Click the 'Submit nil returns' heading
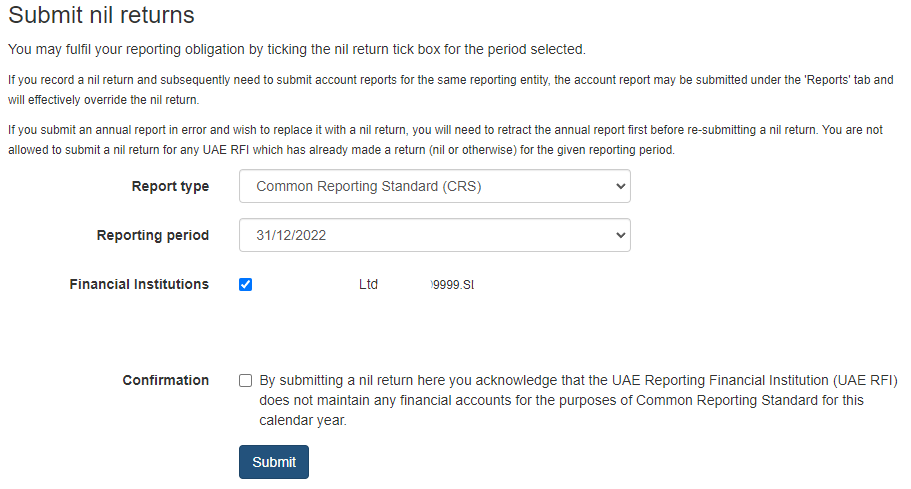The width and height of the screenshot is (911, 489). pyautogui.click(x=101, y=15)
